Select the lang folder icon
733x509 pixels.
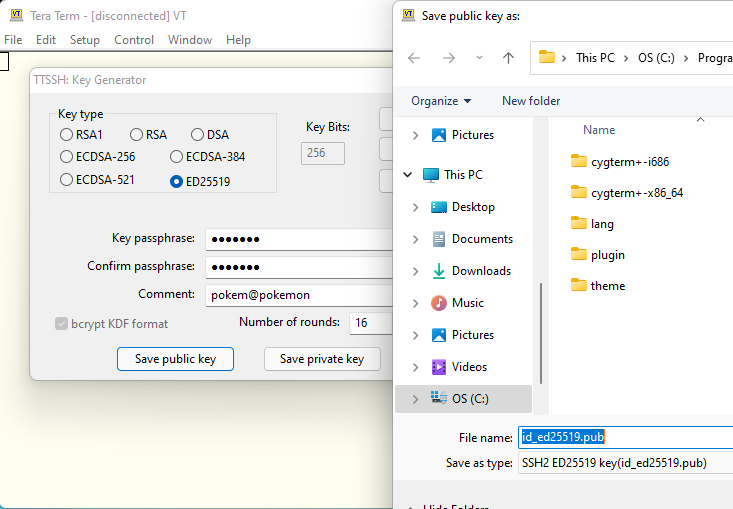579,223
